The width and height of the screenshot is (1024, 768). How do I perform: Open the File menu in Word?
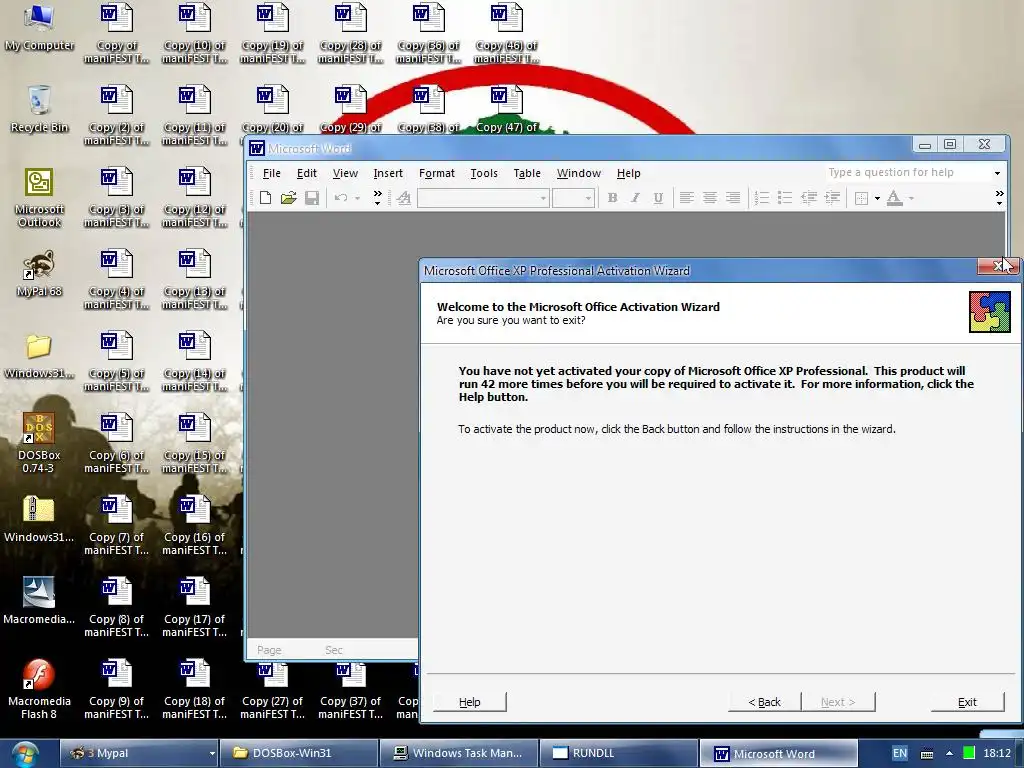pos(272,173)
